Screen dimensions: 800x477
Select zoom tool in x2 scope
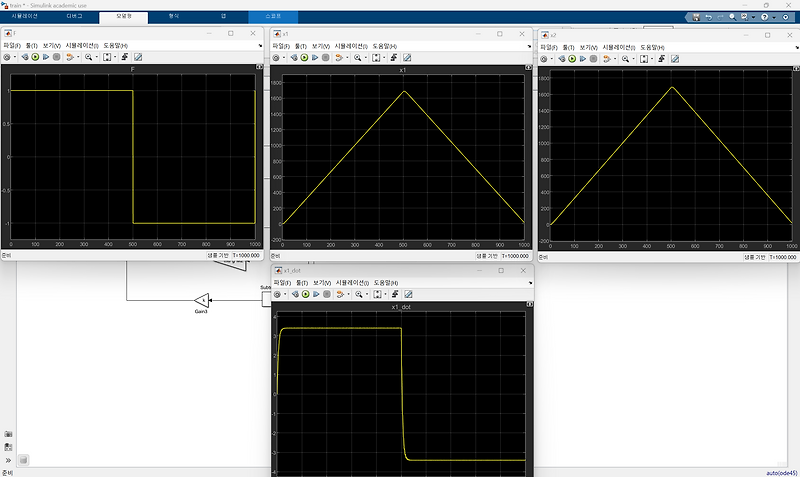click(626, 59)
